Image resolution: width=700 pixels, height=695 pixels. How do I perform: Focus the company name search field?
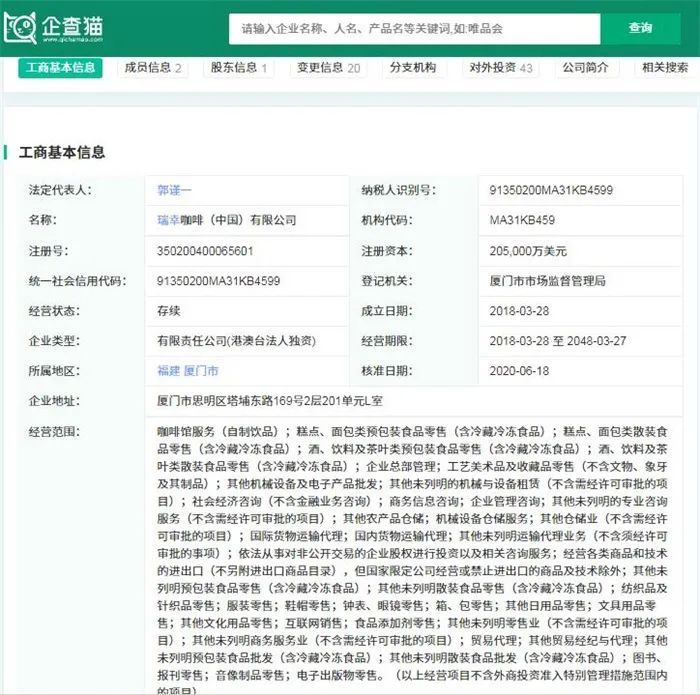(x=414, y=29)
